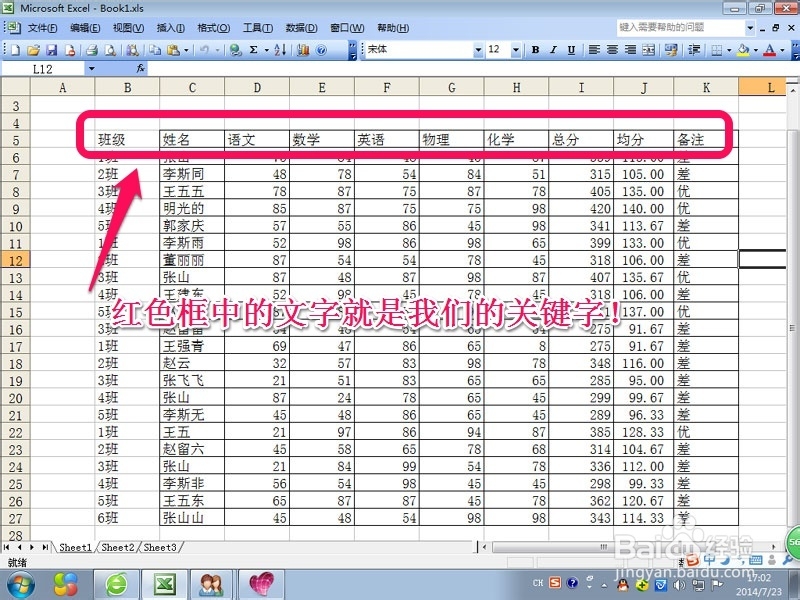
Task: Click the Save icon on toolbar
Action: (53, 49)
